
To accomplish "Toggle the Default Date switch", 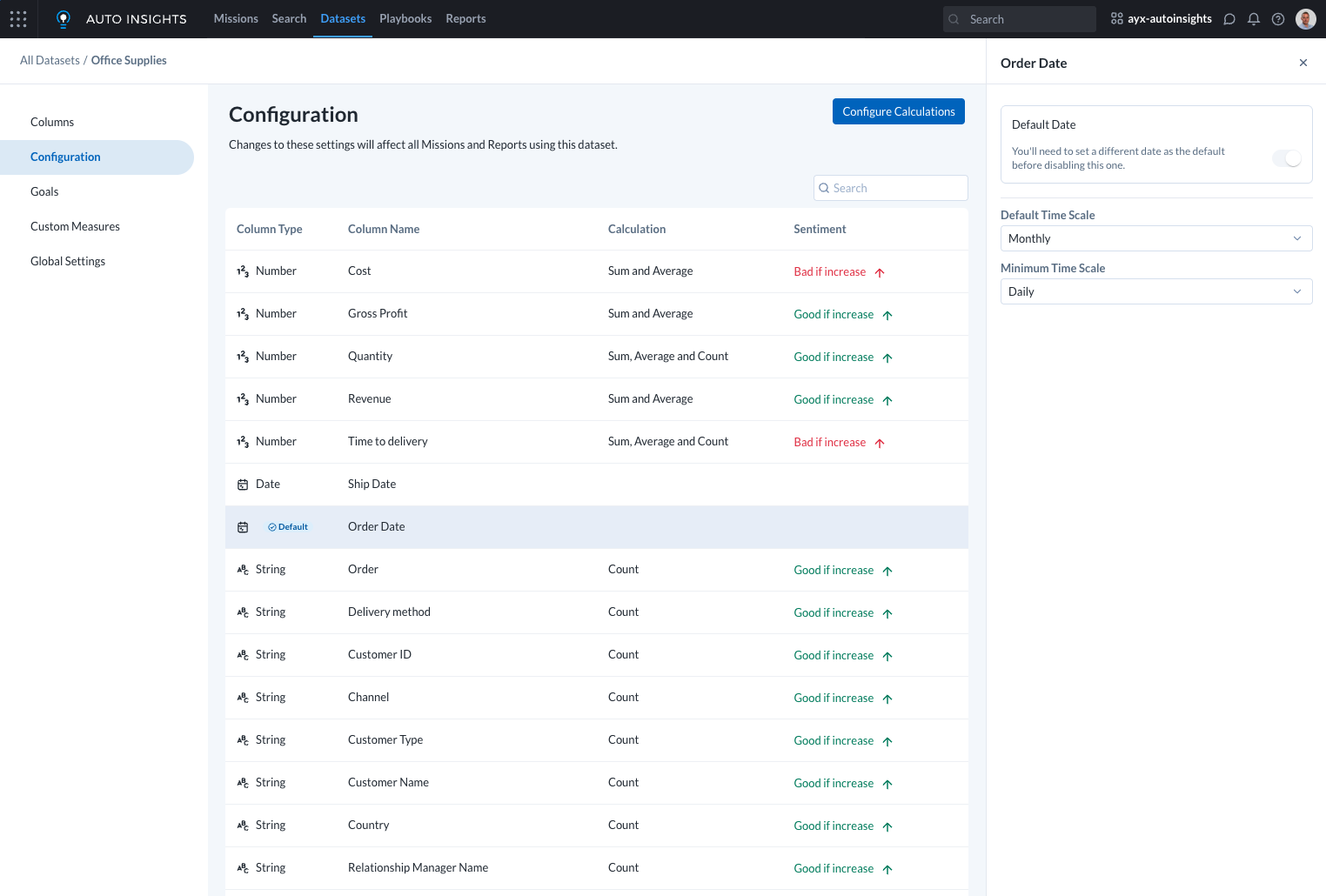I will (1287, 158).
